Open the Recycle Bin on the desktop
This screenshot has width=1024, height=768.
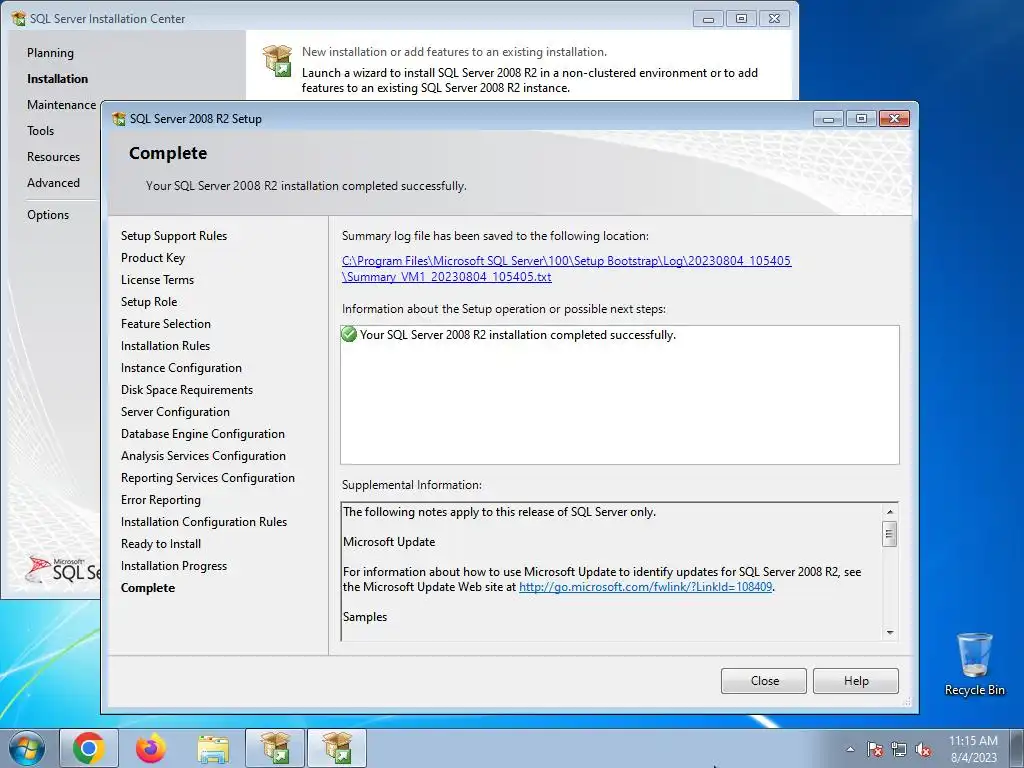pyautogui.click(x=974, y=664)
